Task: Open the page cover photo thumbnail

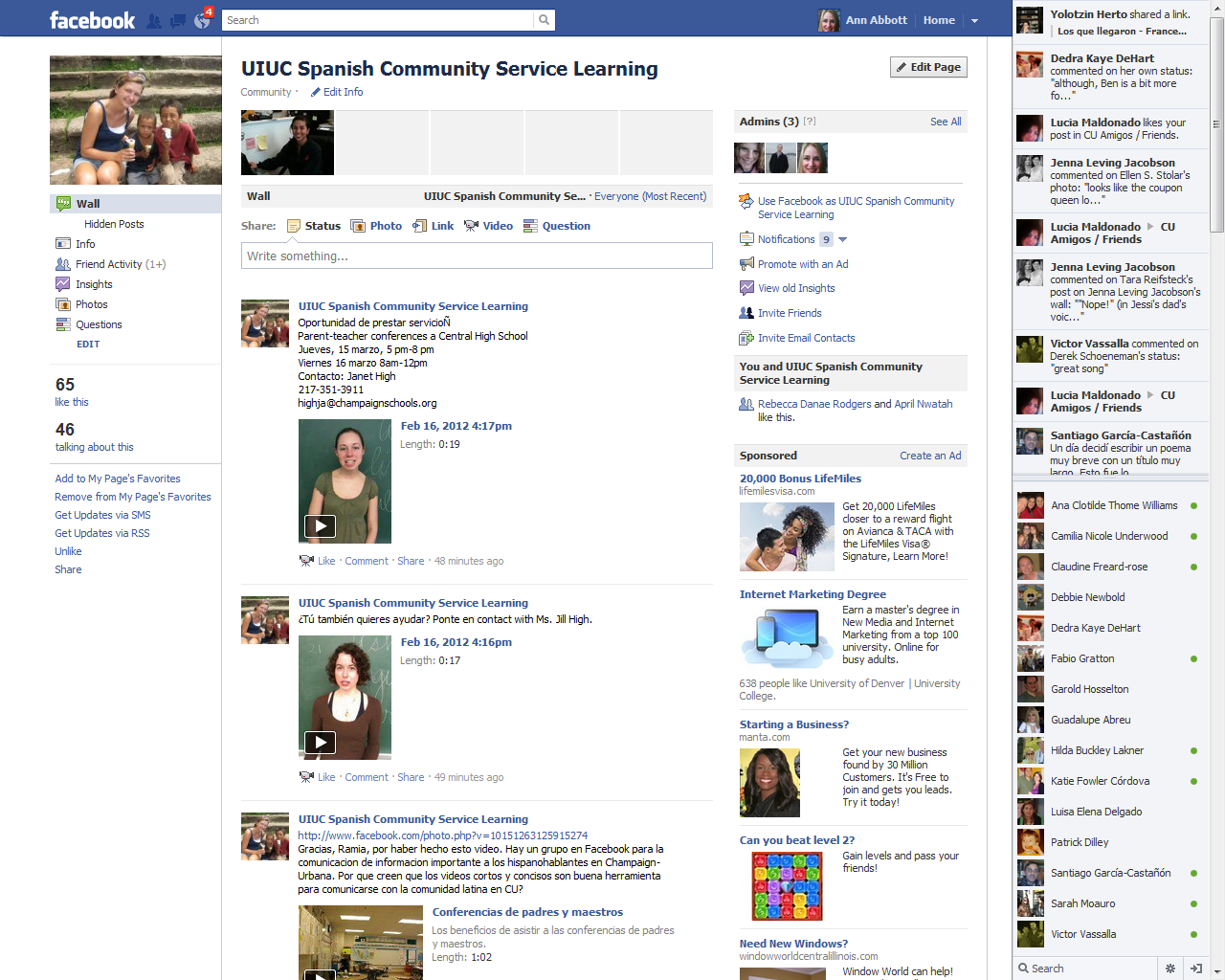Action: pos(287,143)
